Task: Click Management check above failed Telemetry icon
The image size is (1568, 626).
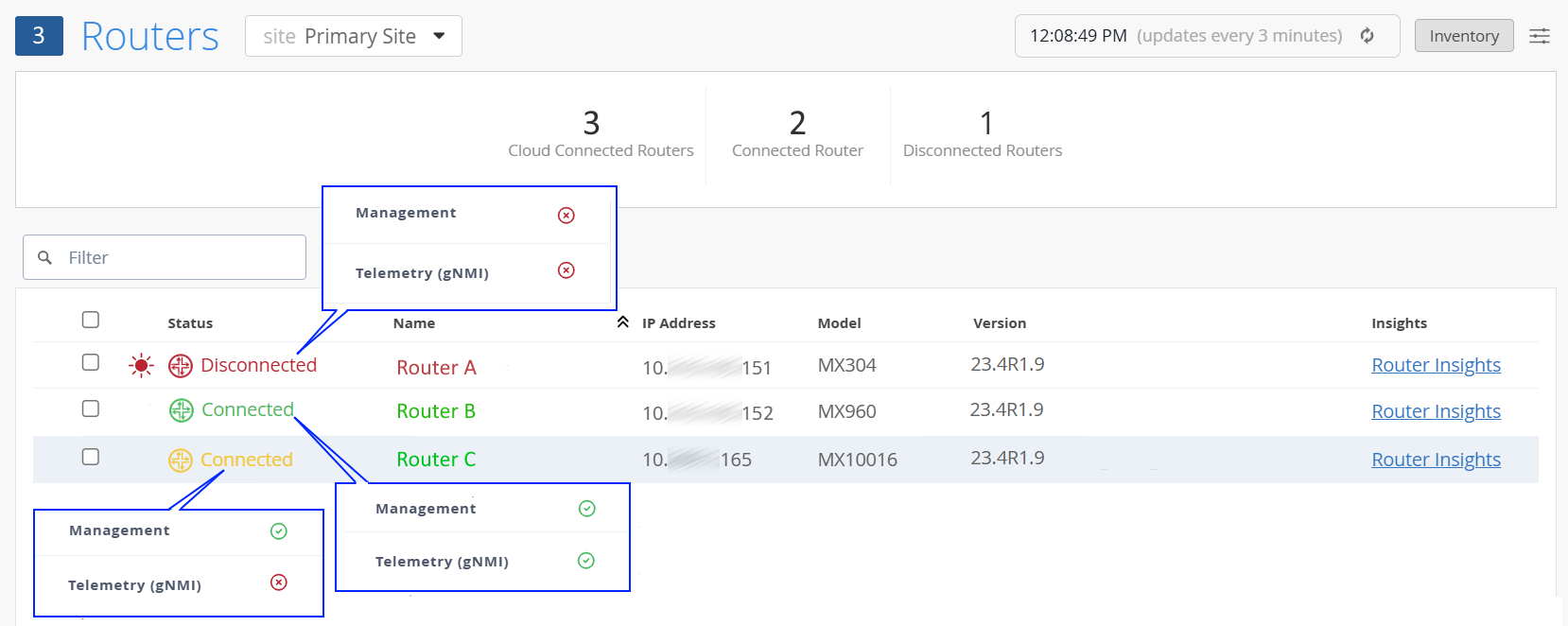Action: pos(279,531)
